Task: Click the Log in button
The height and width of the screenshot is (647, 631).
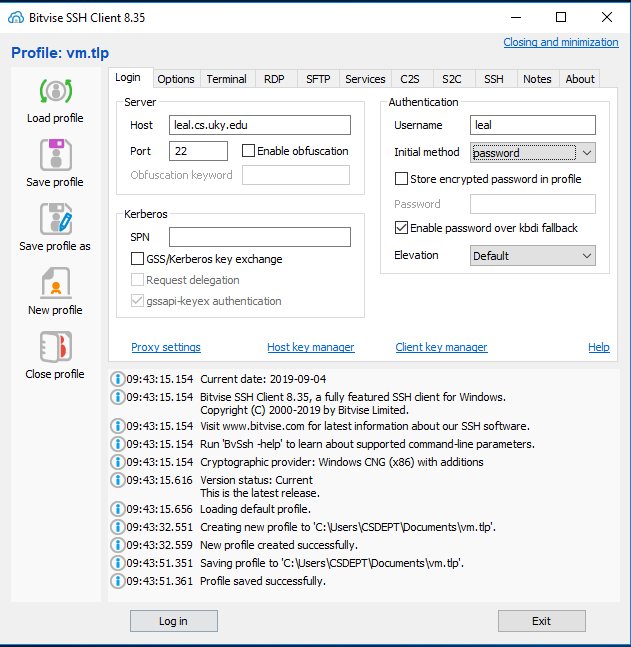Action: click(x=174, y=621)
